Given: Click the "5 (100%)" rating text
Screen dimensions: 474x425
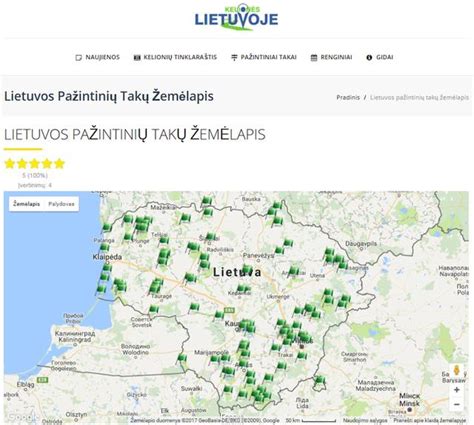Looking at the screenshot, I should [x=35, y=175].
